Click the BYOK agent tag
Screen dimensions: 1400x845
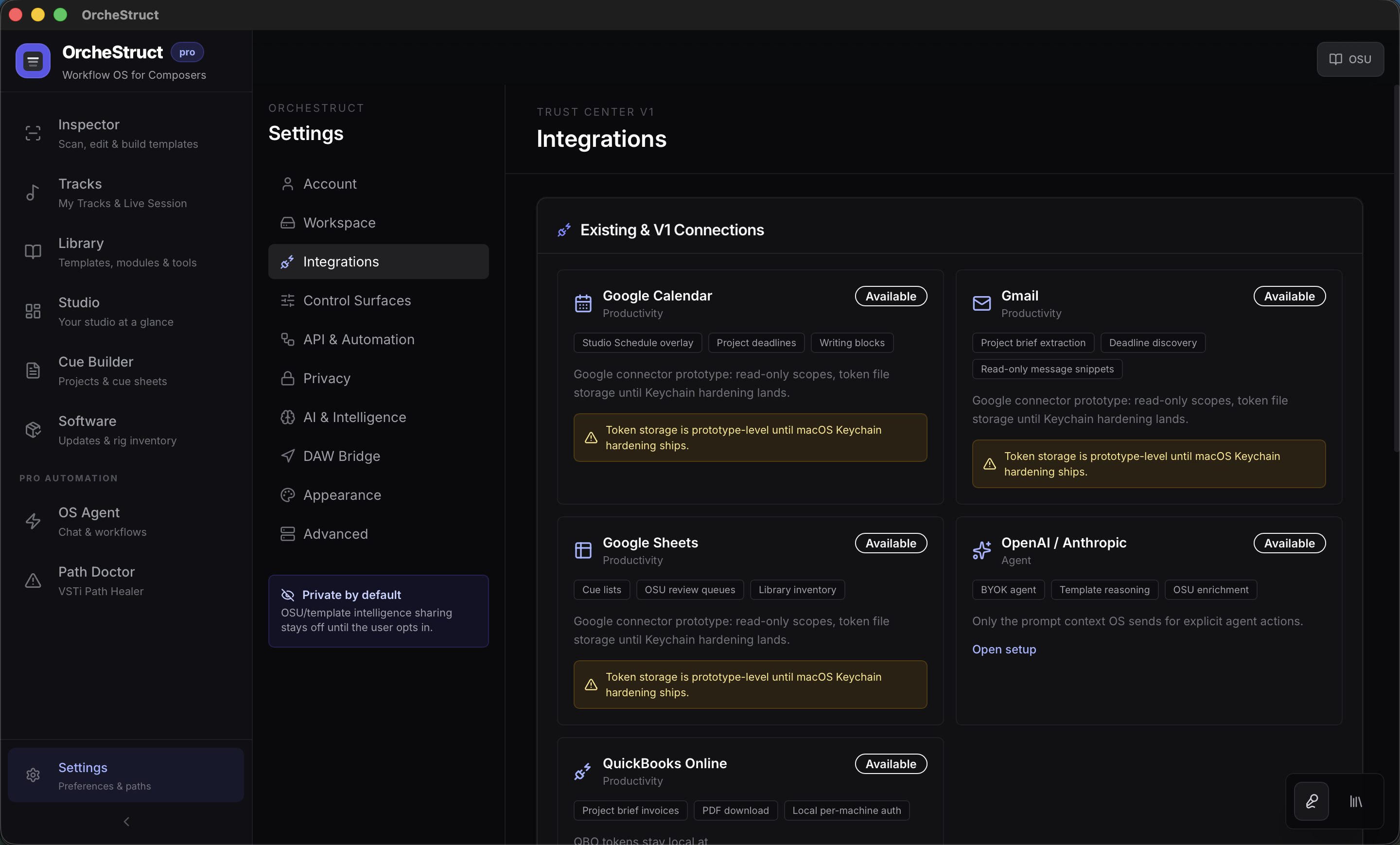(1008, 590)
